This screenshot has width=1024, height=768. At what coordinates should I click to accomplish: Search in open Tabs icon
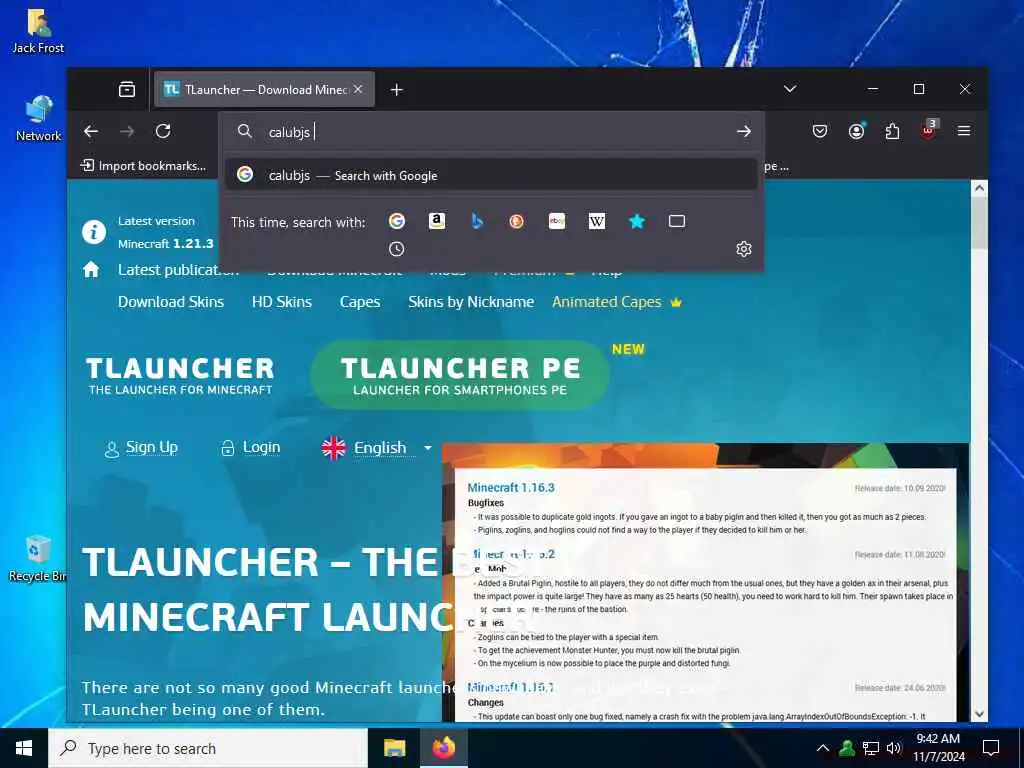coord(677,221)
